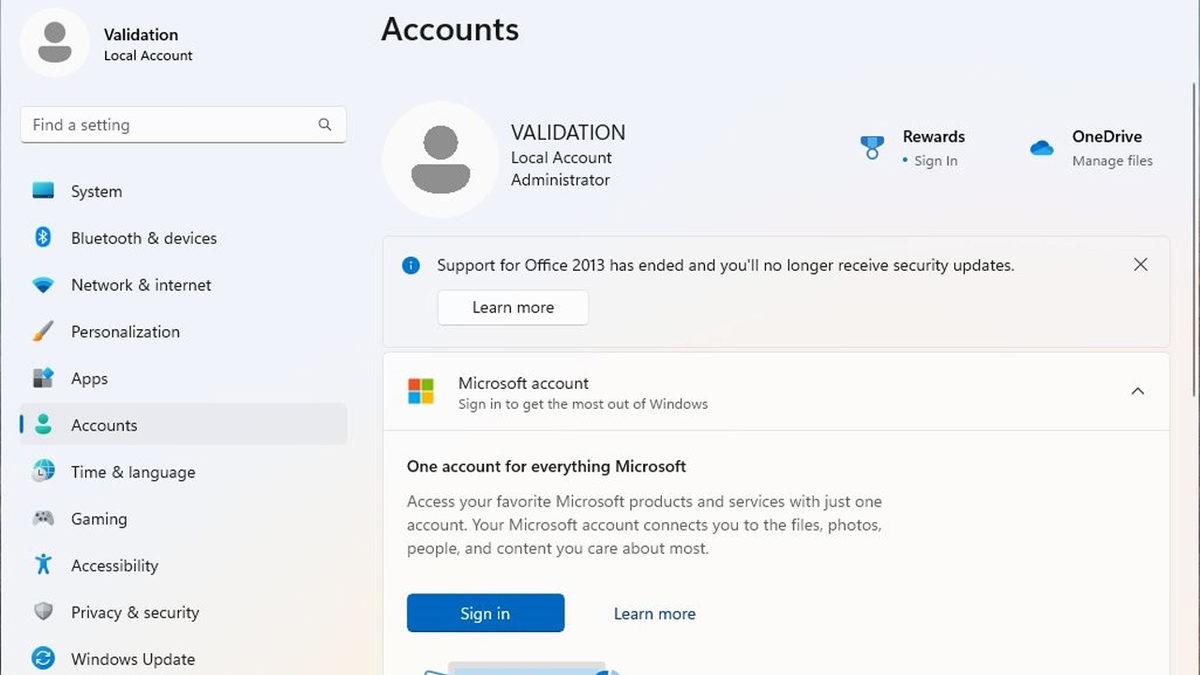The height and width of the screenshot is (675, 1200).
Task: Open OneDrive via the cloud icon
Action: coord(1041,146)
